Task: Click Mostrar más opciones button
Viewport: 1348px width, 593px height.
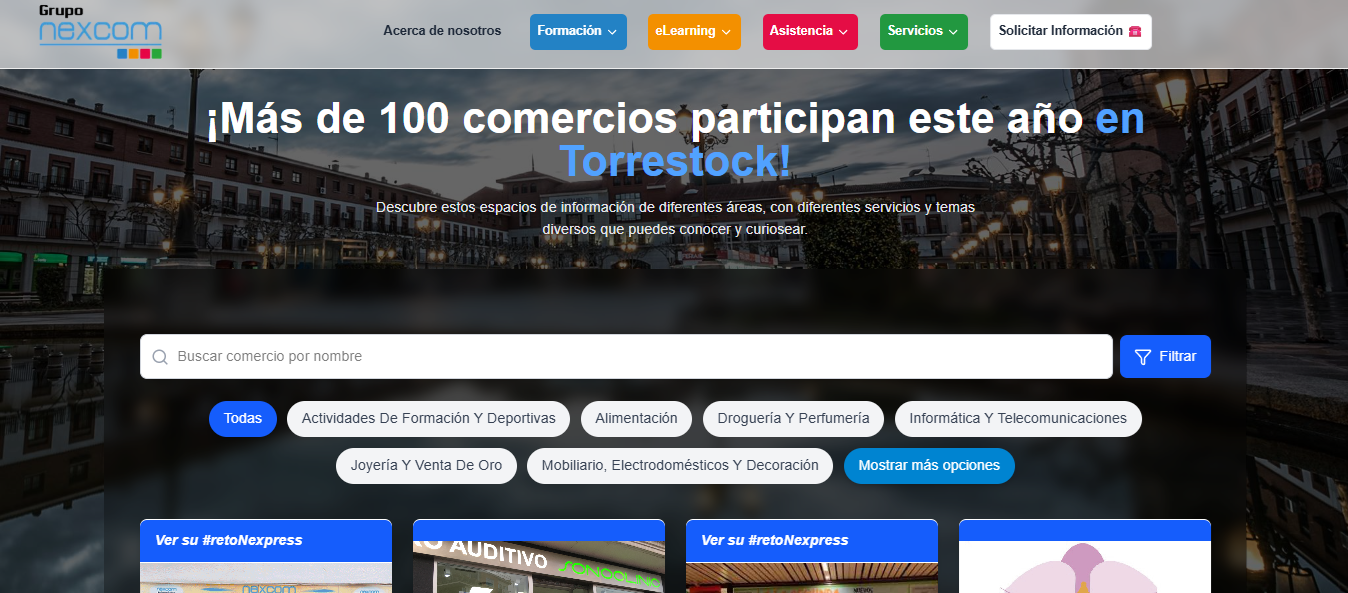Action: tap(929, 465)
